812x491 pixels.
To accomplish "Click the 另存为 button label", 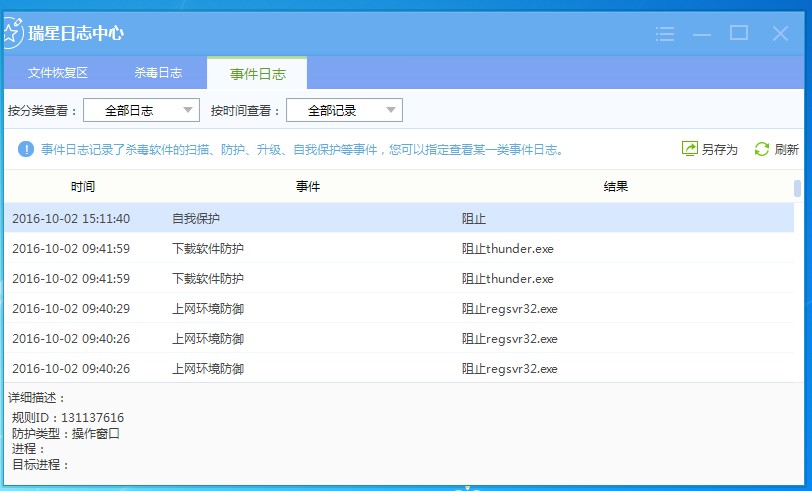I will pyautogui.click(x=719, y=150).
